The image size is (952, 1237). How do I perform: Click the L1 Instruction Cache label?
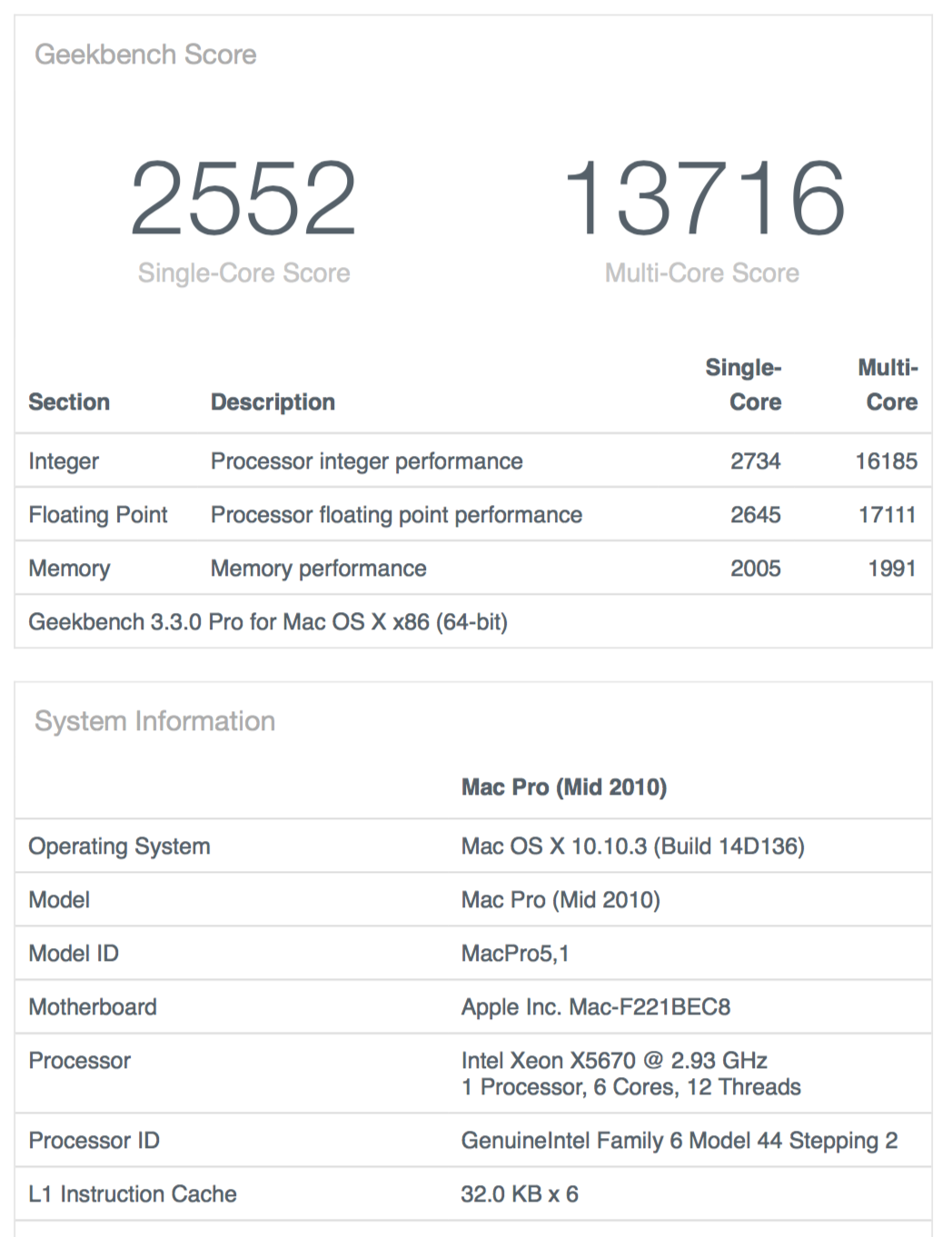pos(133,1194)
